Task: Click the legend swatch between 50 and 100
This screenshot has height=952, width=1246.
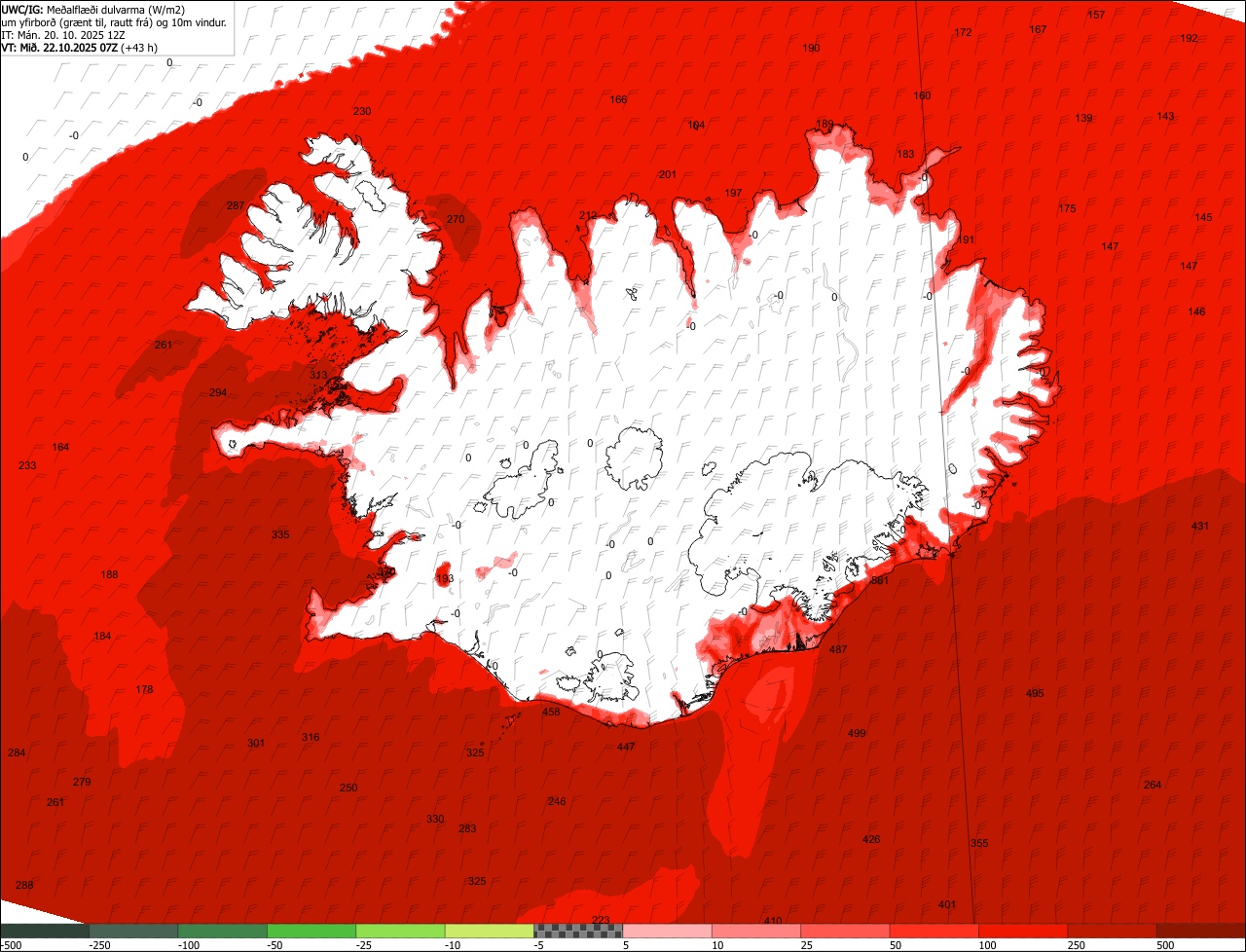Action: point(934,931)
